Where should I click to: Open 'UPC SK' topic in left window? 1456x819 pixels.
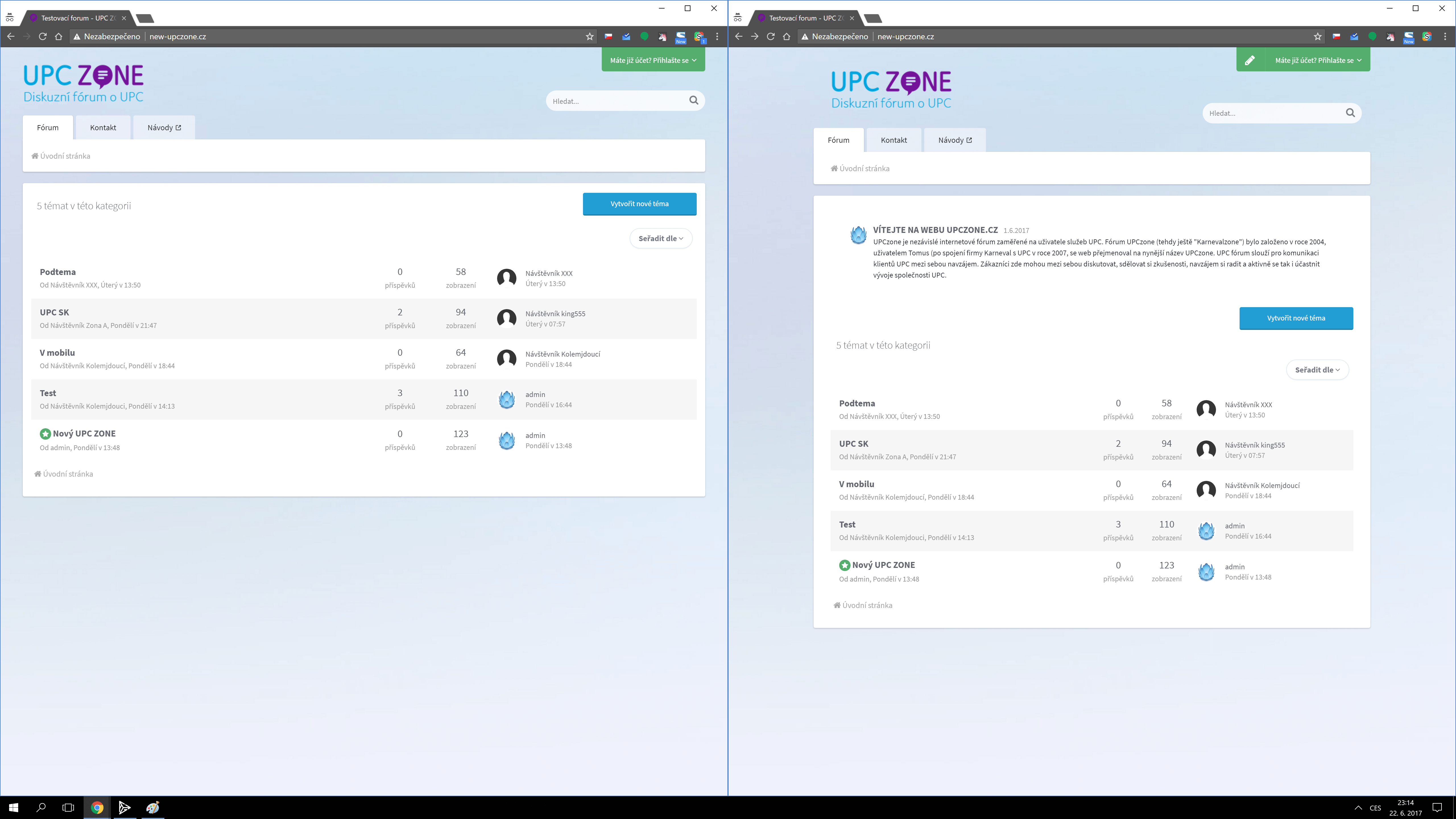(54, 312)
